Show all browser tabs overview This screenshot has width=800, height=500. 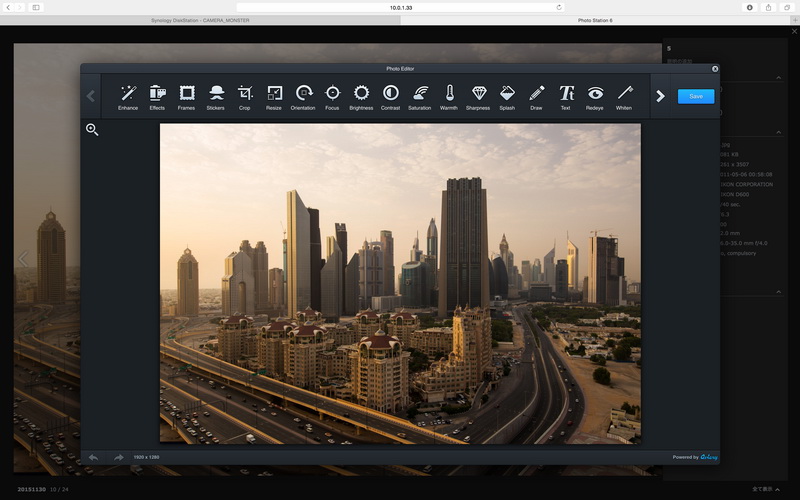pos(787,8)
